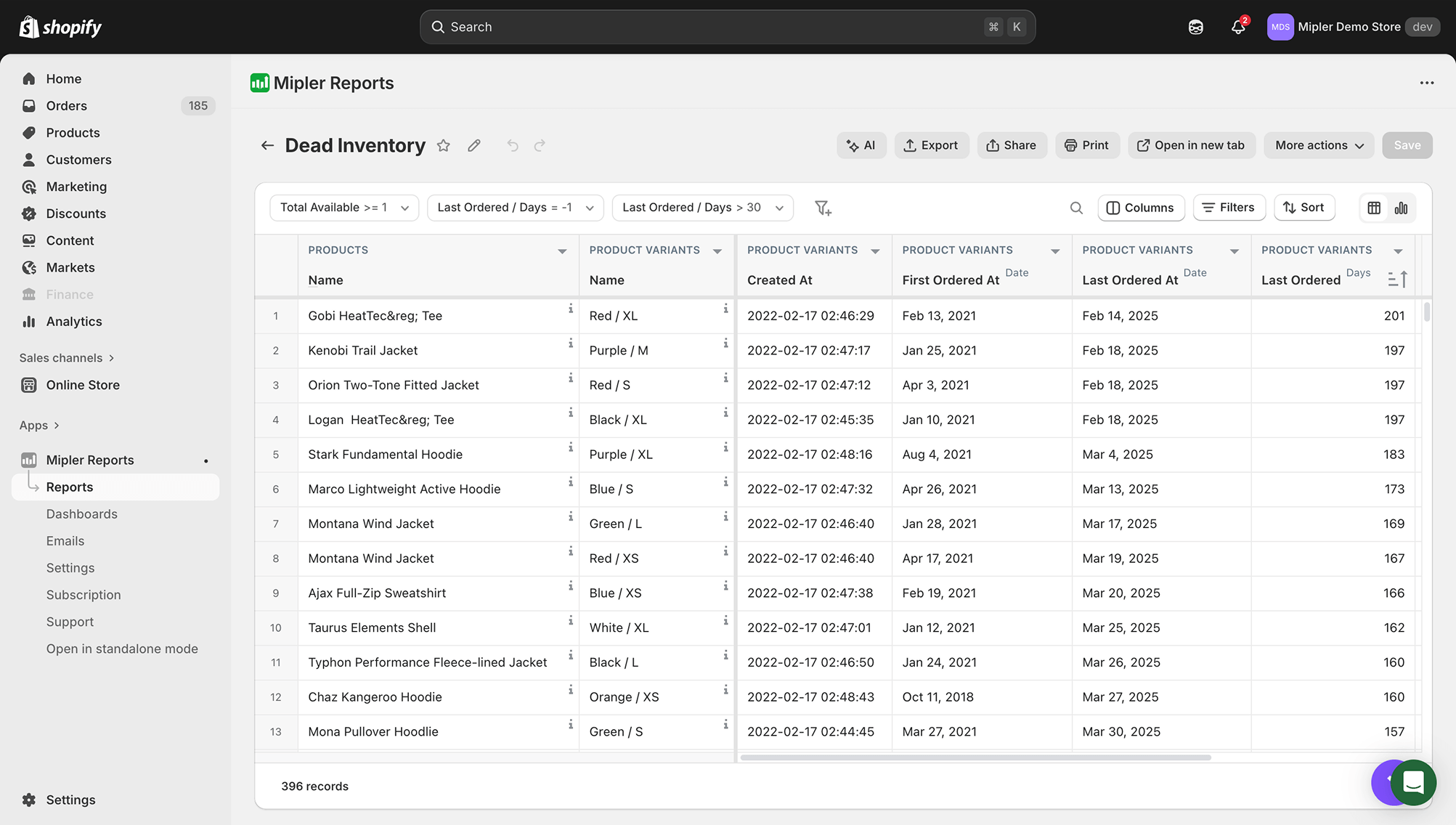Expand the Apps section in sidebar
Viewport: 1456px width, 825px height.
click(x=40, y=425)
